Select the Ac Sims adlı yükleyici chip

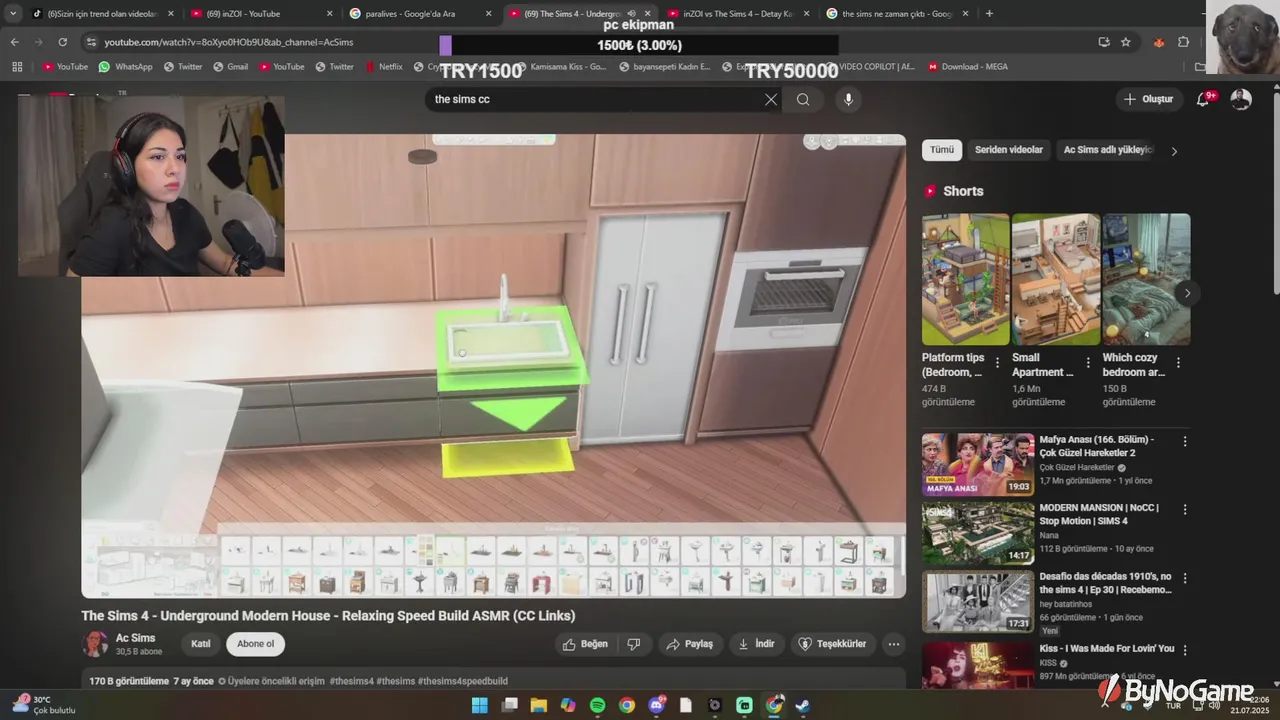(1108, 150)
